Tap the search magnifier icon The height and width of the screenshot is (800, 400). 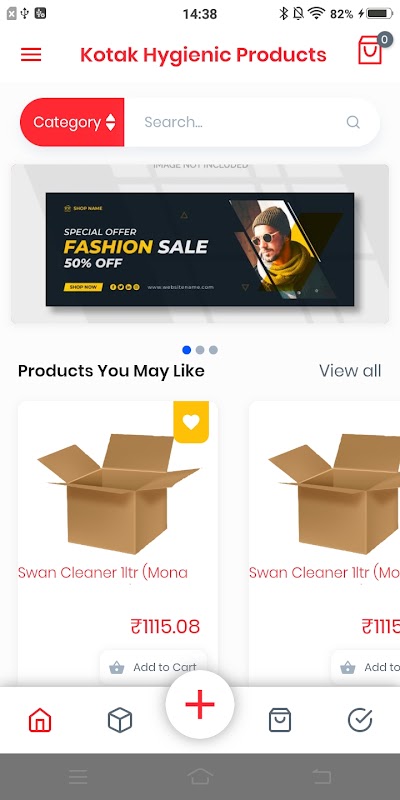click(x=353, y=122)
